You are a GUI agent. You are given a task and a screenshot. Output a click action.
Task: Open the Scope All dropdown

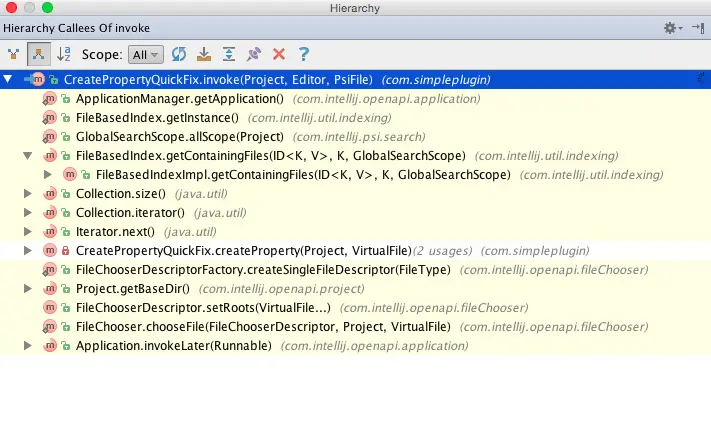tap(146, 55)
